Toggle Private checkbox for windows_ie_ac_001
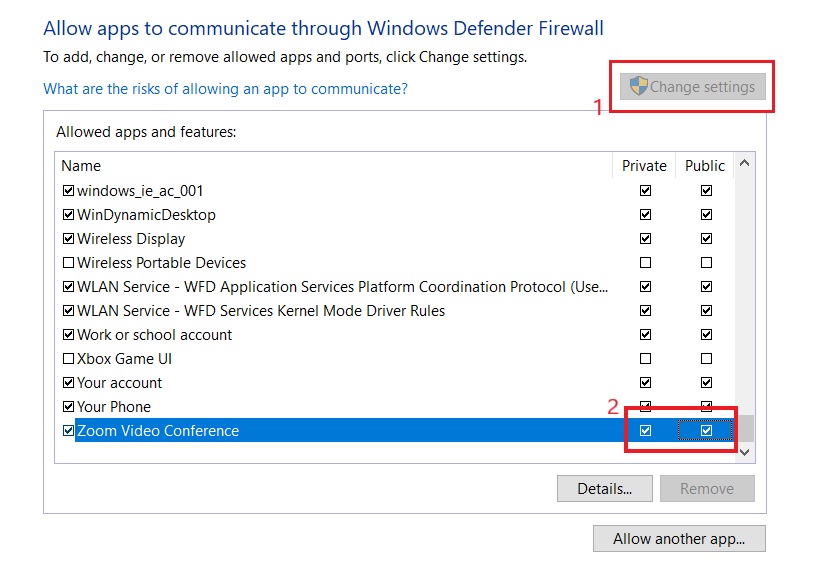 (645, 190)
